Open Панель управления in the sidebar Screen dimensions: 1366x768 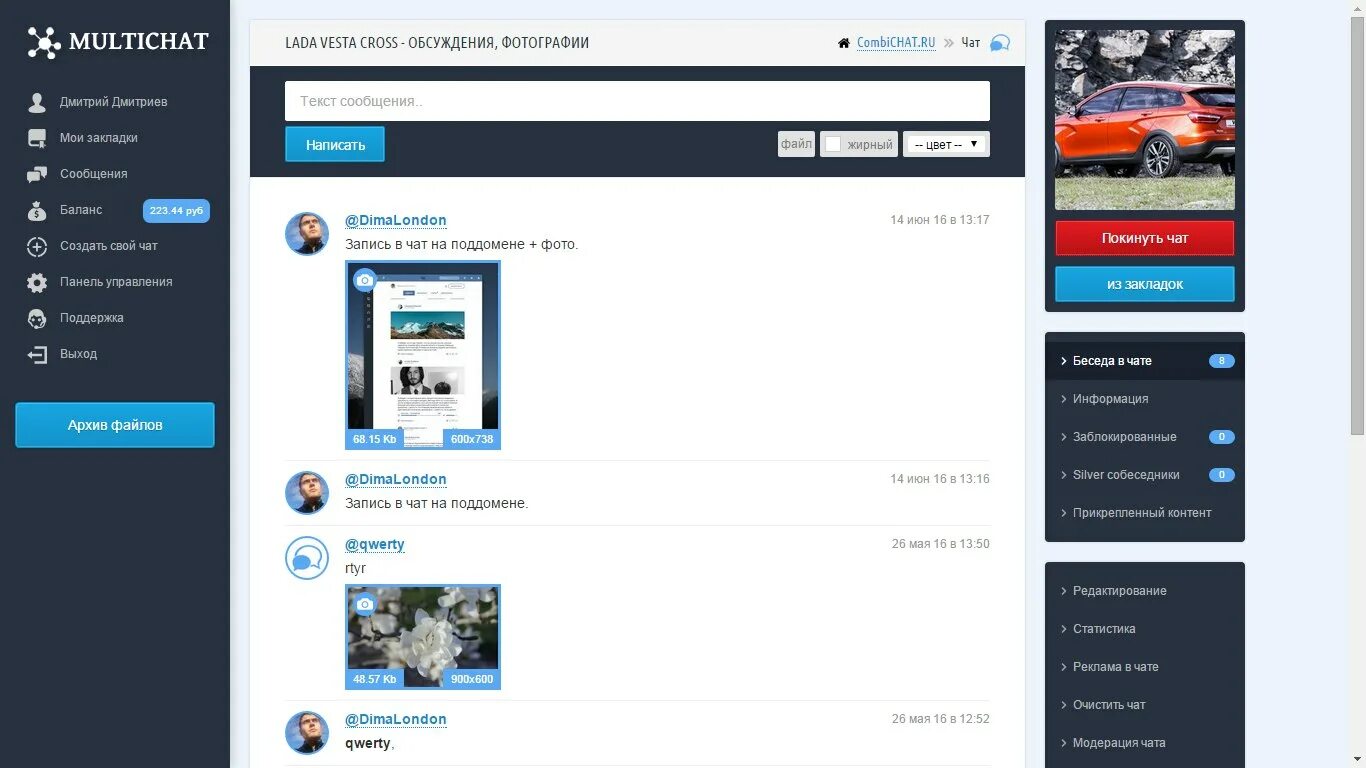point(116,282)
